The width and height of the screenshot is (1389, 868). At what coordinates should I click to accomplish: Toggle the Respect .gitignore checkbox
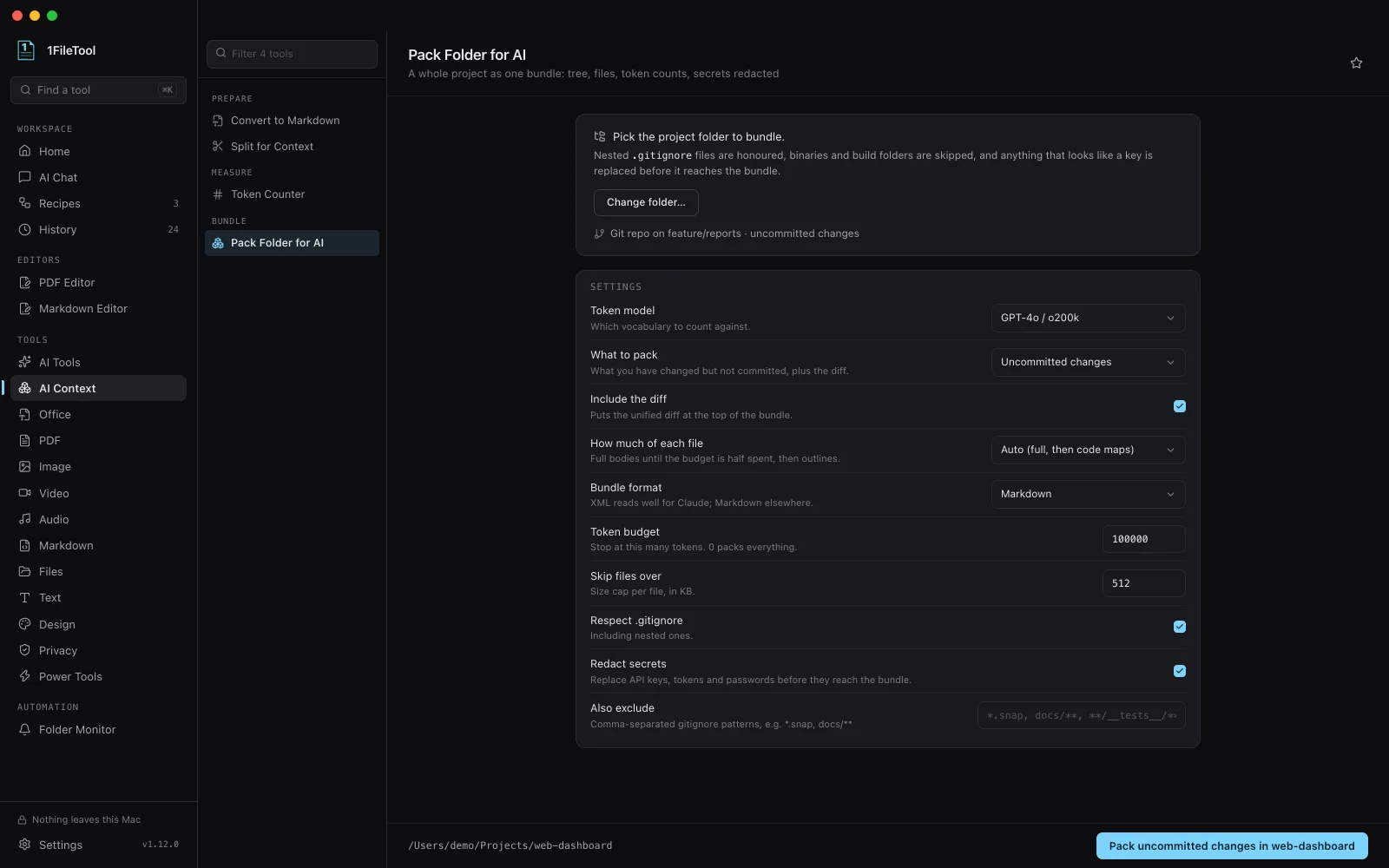coord(1179,627)
